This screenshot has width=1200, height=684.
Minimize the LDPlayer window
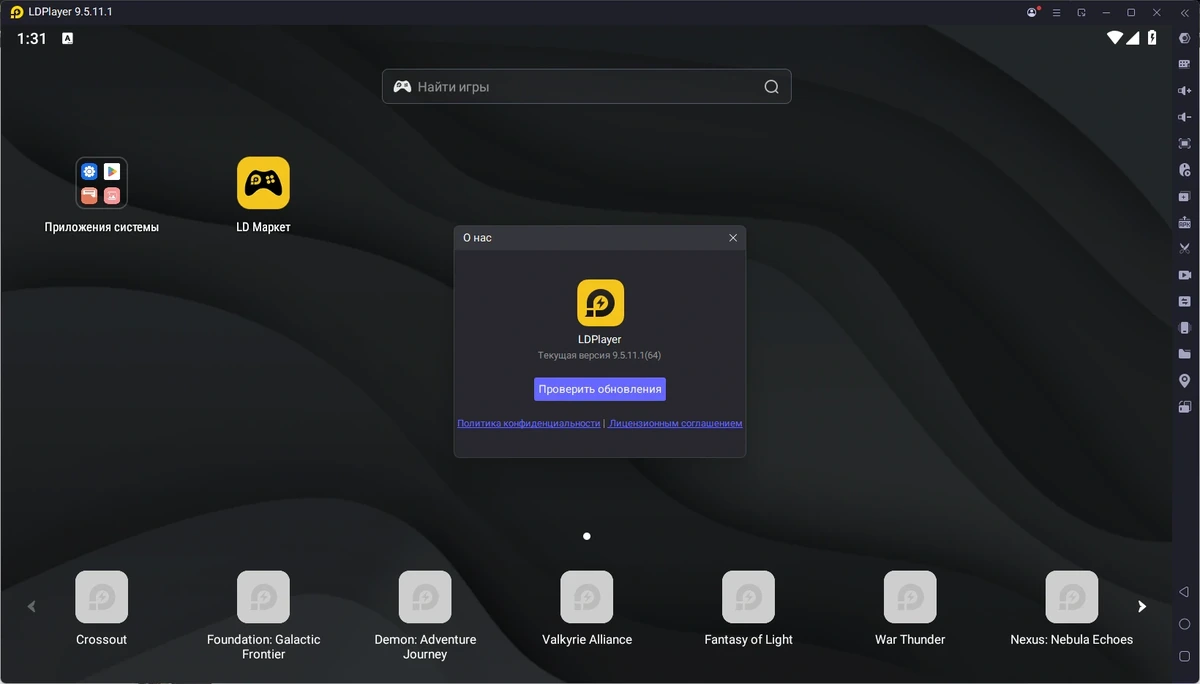1107,12
